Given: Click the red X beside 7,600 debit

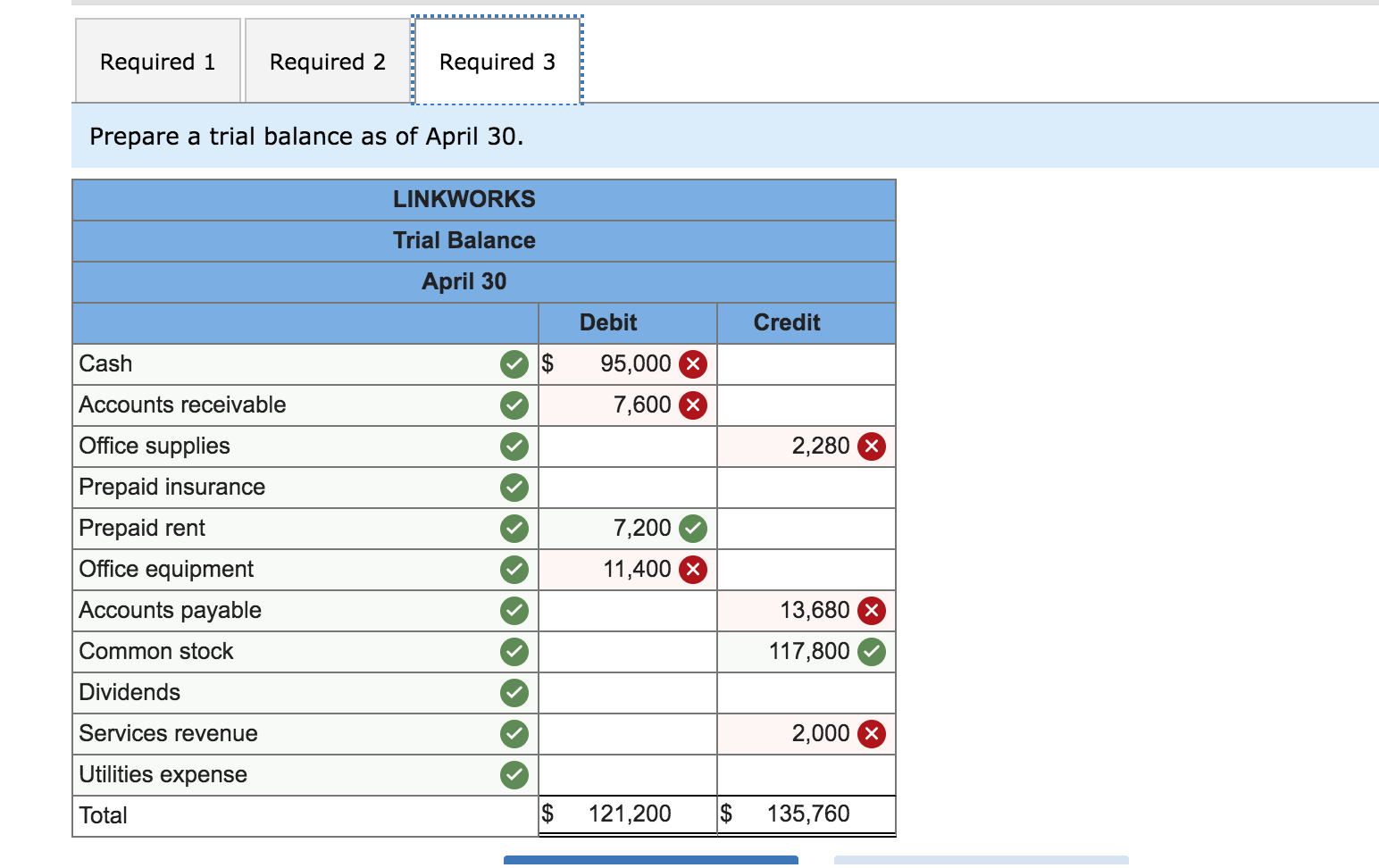Looking at the screenshot, I should pyautogui.click(x=693, y=405).
